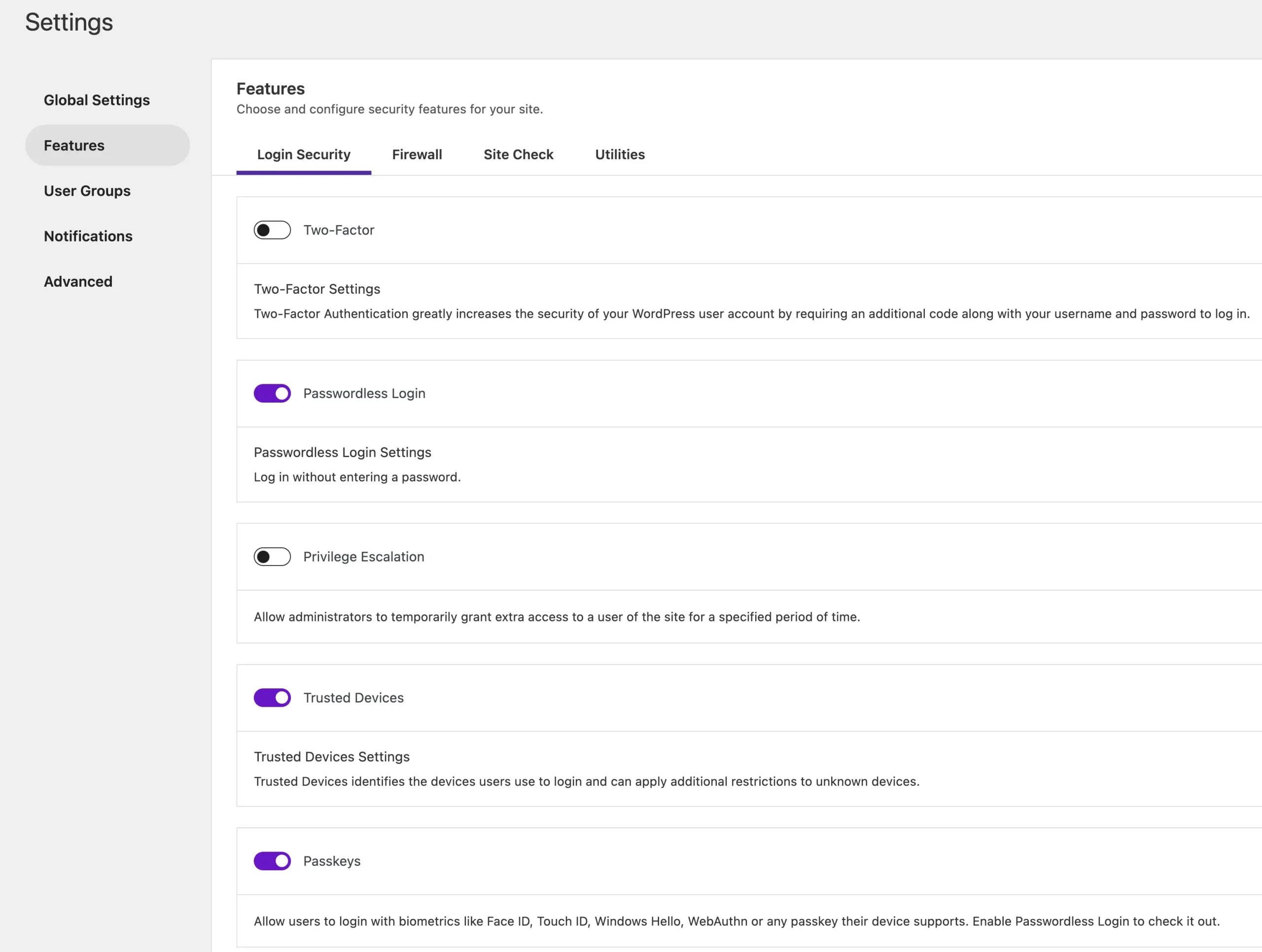Click the Passwordless Login Settings heading
Screen dimensions: 1262x952
point(342,452)
